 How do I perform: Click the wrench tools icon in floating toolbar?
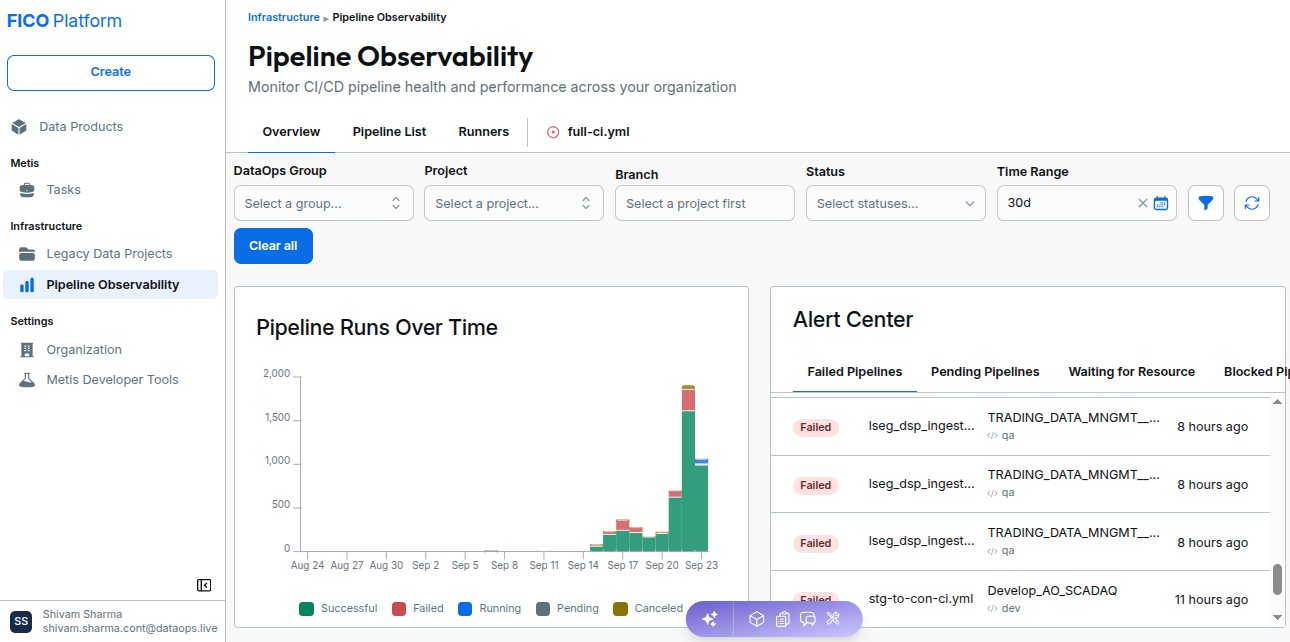832,619
